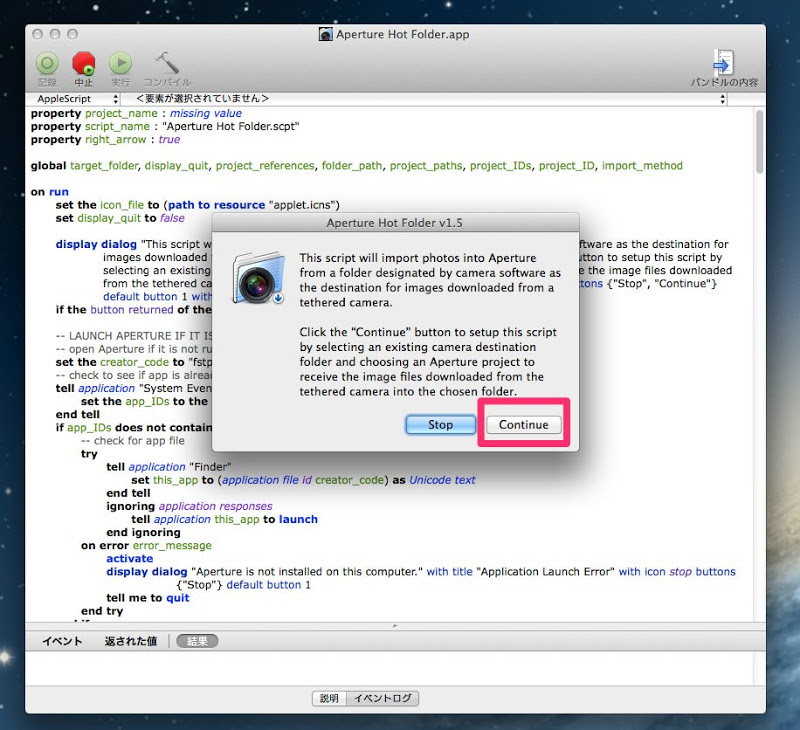This screenshot has width=800, height=730.
Task: Click the Stop button in dialog
Action: pos(440,424)
